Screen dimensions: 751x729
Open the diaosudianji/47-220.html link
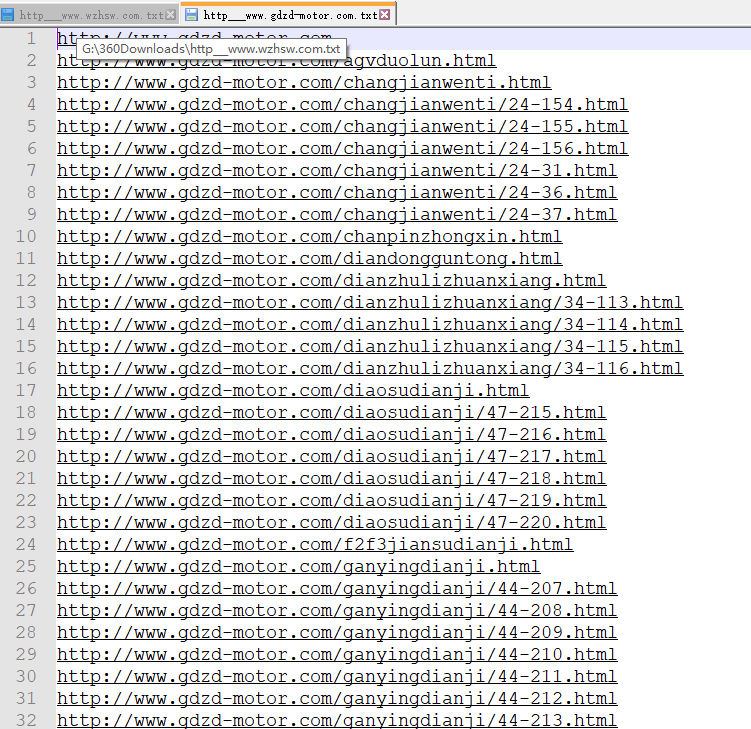[x=331, y=523]
